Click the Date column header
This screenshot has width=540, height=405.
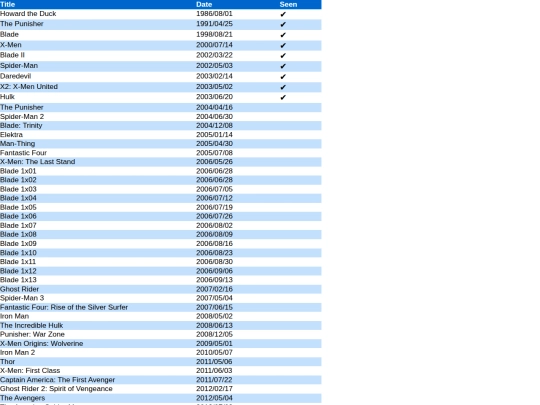click(204, 4)
